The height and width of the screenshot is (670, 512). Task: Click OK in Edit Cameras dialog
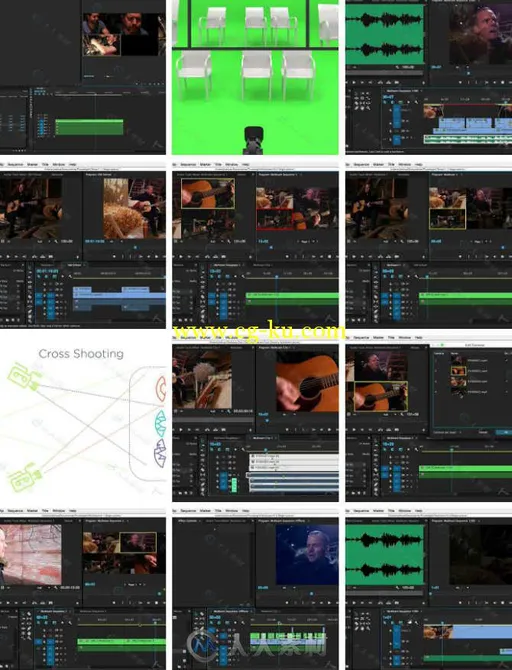pyautogui.click(x=502, y=432)
